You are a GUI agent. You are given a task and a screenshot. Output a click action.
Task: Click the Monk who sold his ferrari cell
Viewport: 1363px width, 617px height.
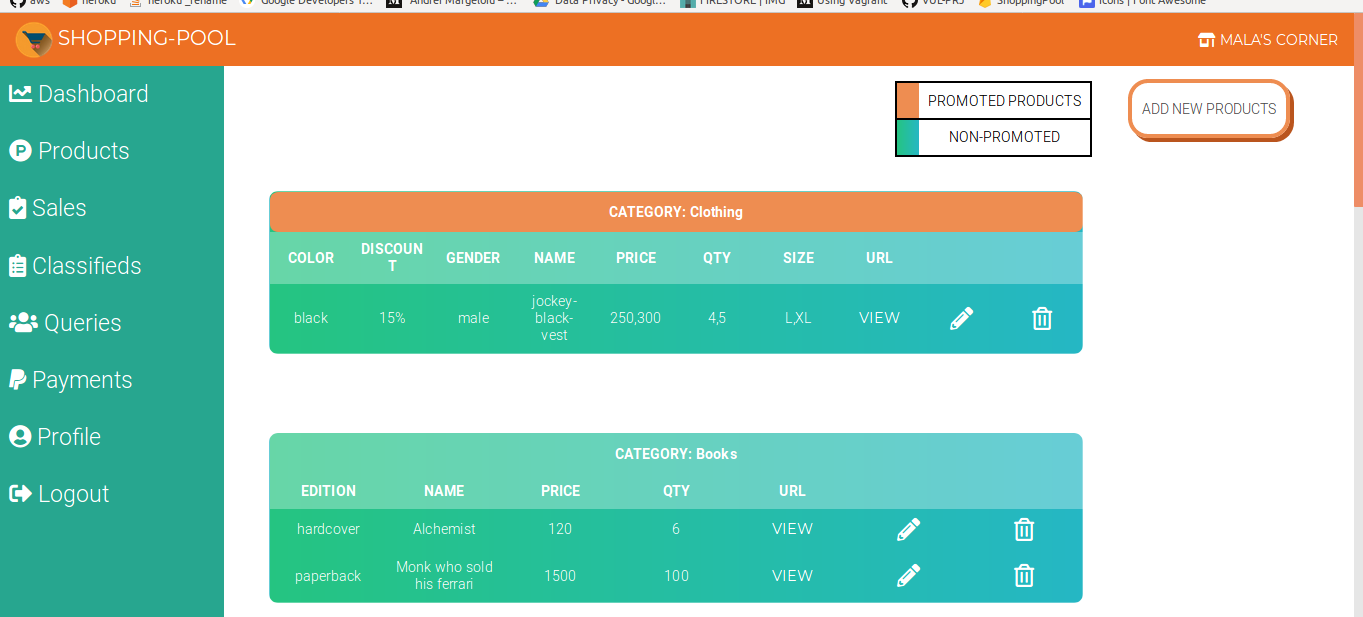pos(444,575)
